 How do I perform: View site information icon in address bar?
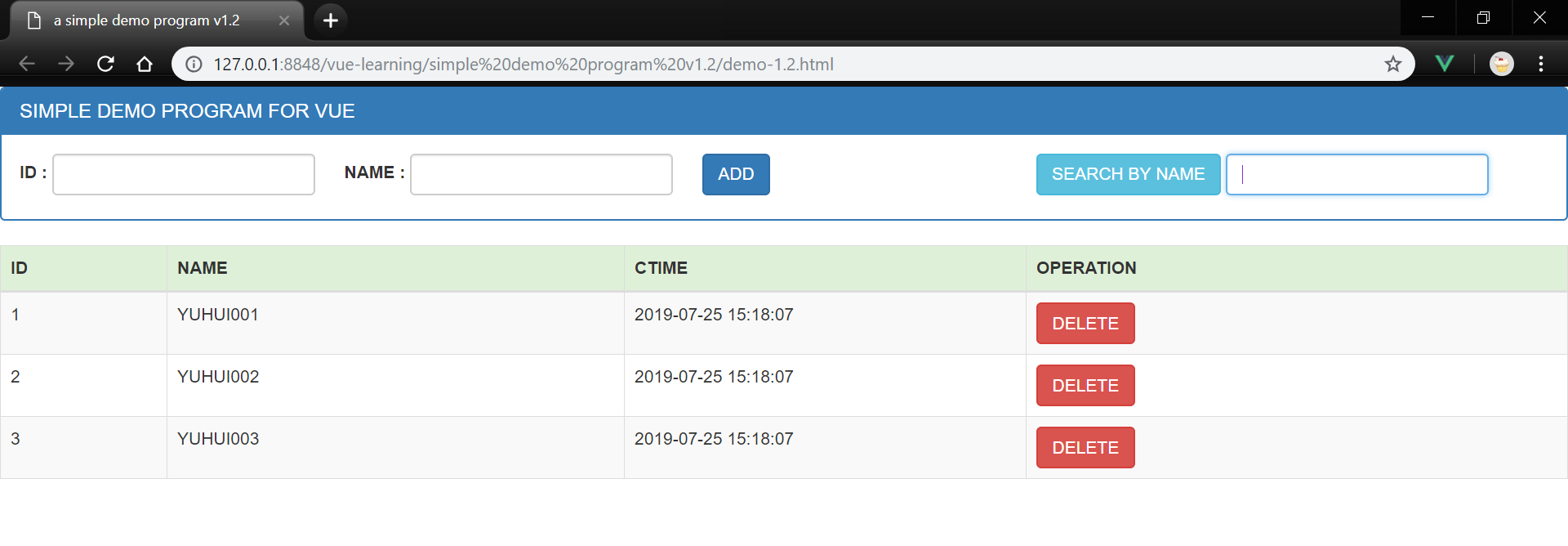194,64
